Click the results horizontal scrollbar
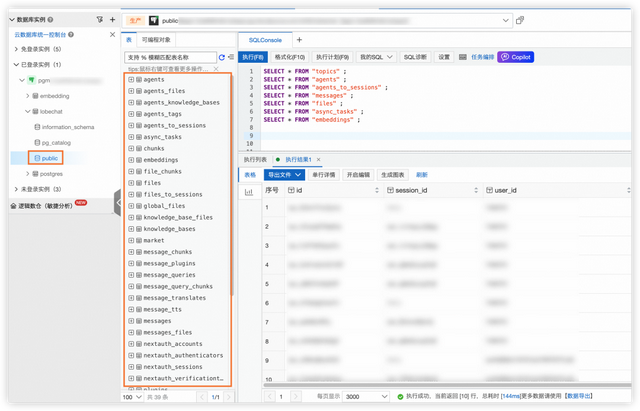Screen dimensions: 640x411 pyautogui.click(x=447, y=384)
